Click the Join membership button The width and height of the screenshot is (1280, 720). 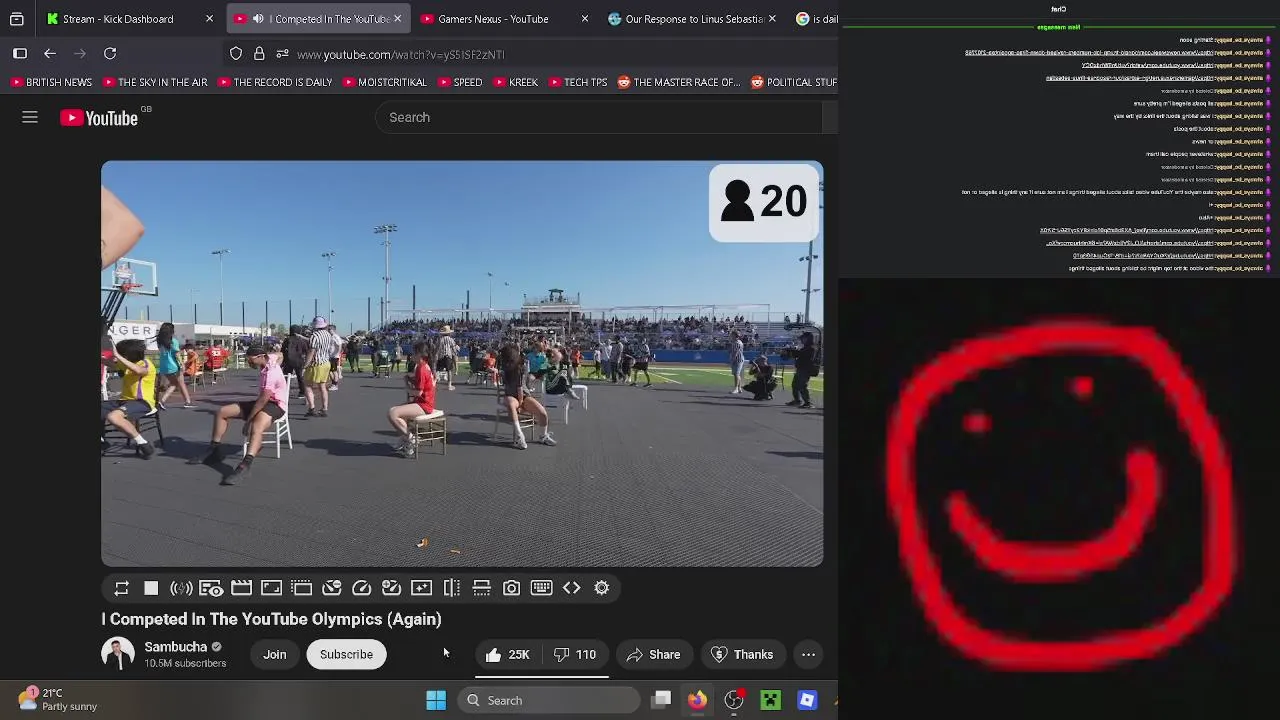[x=274, y=655]
